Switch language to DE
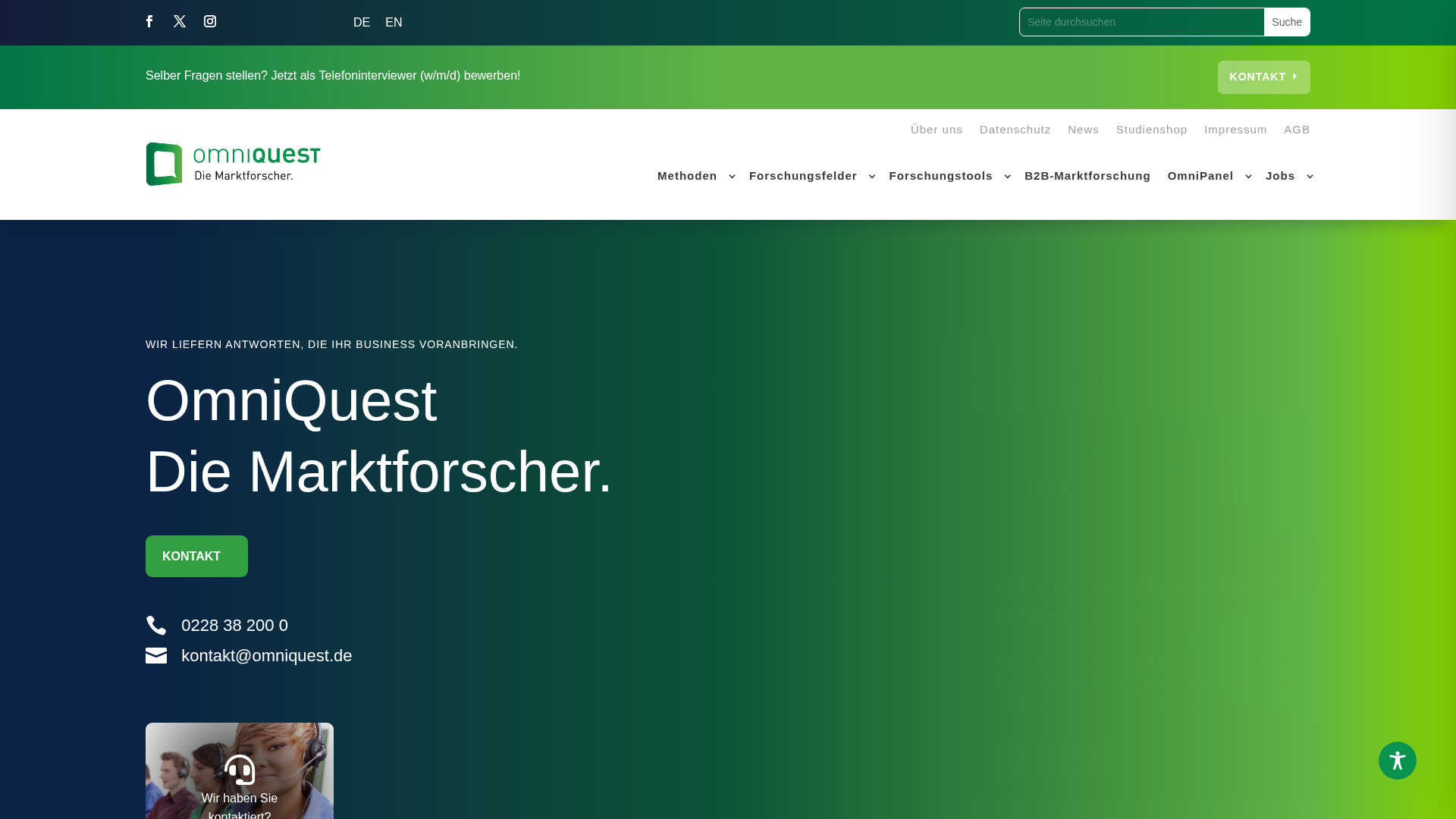Image resolution: width=1456 pixels, height=819 pixels. point(362,23)
